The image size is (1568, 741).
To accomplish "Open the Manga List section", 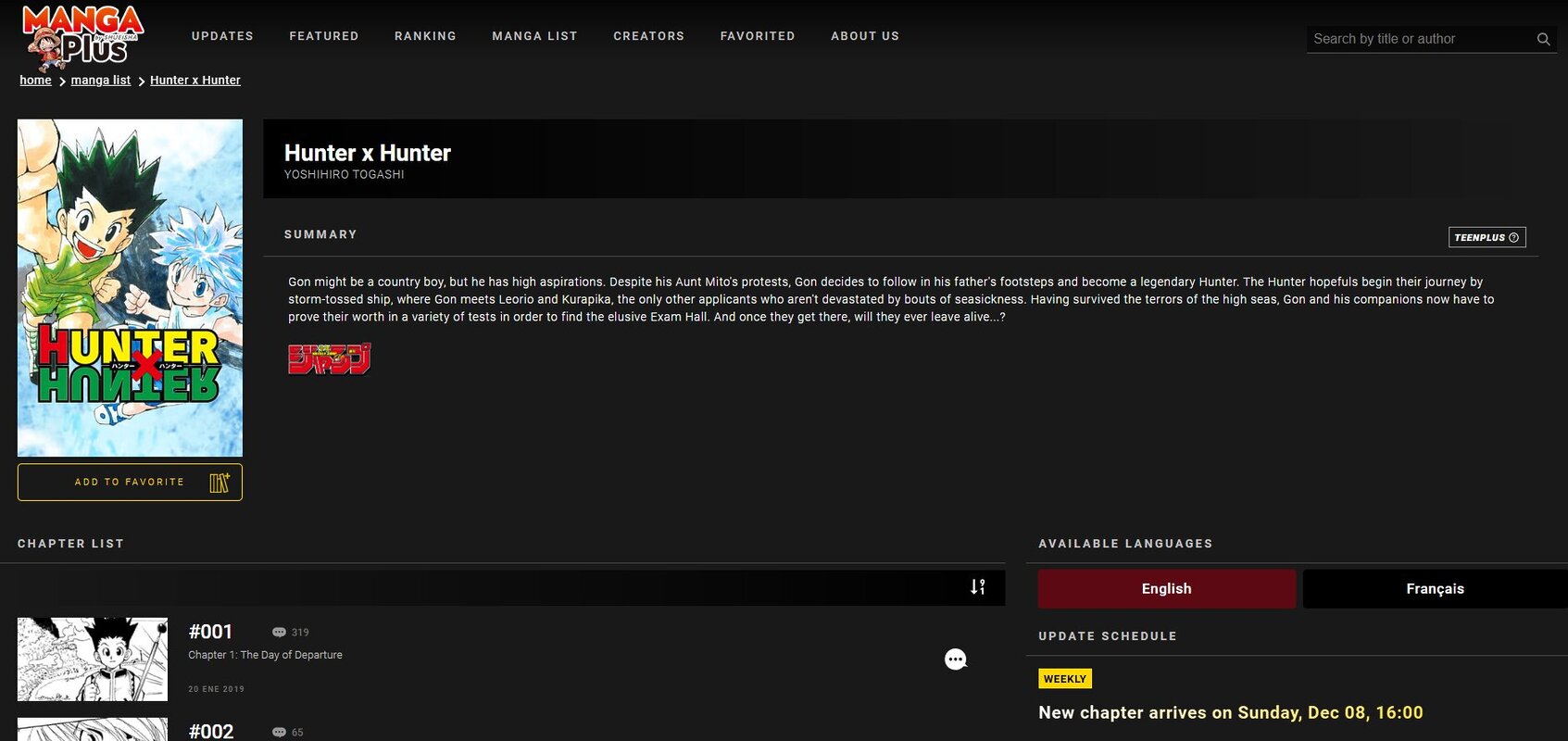I will [534, 36].
